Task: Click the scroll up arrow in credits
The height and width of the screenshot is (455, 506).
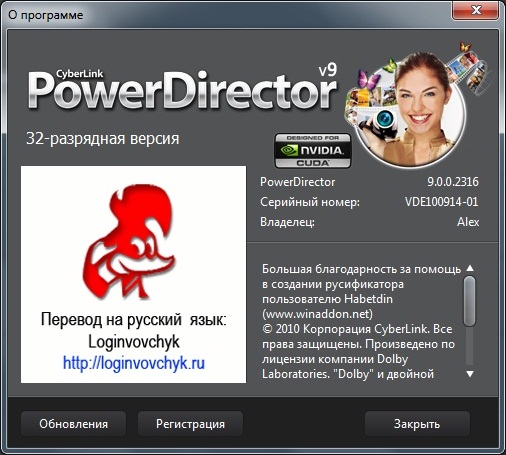Action: pyautogui.click(x=470, y=268)
